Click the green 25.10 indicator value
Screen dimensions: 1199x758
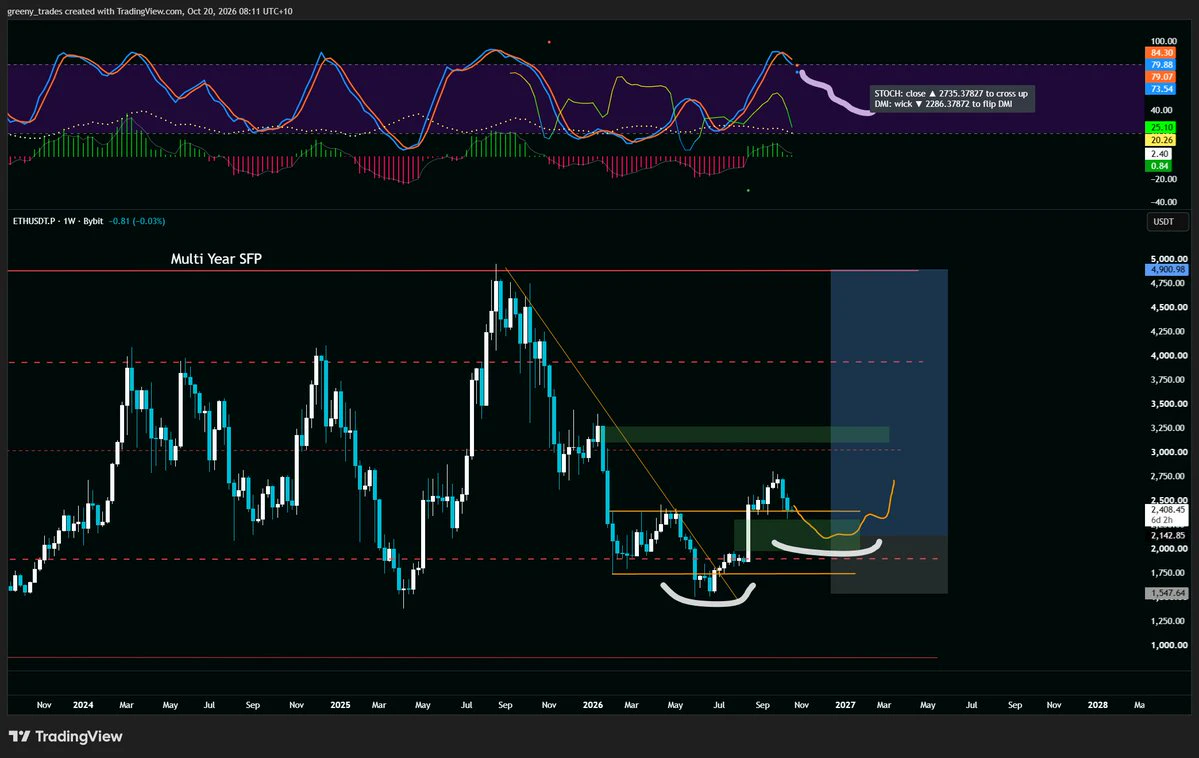[x=1161, y=128]
